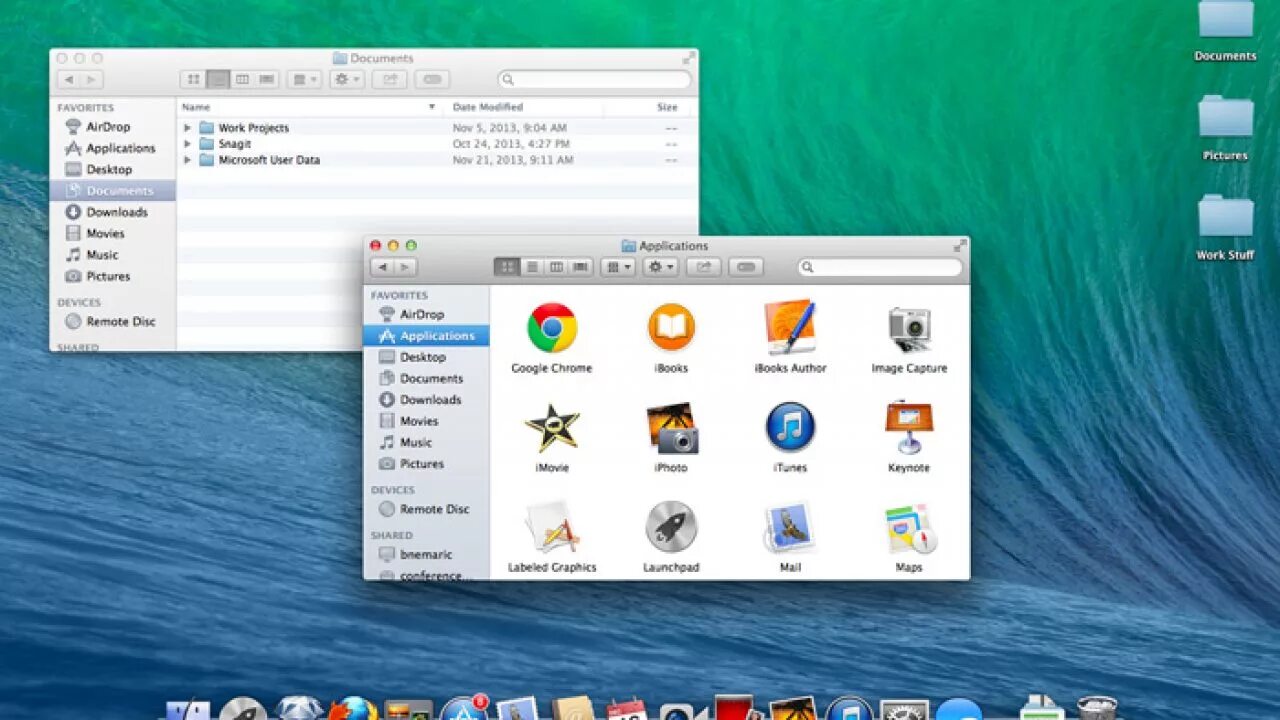This screenshot has width=1280, height=720.
Task: Select the Keynote app icon
Action: pyautogui.click(x=909, y=427)
